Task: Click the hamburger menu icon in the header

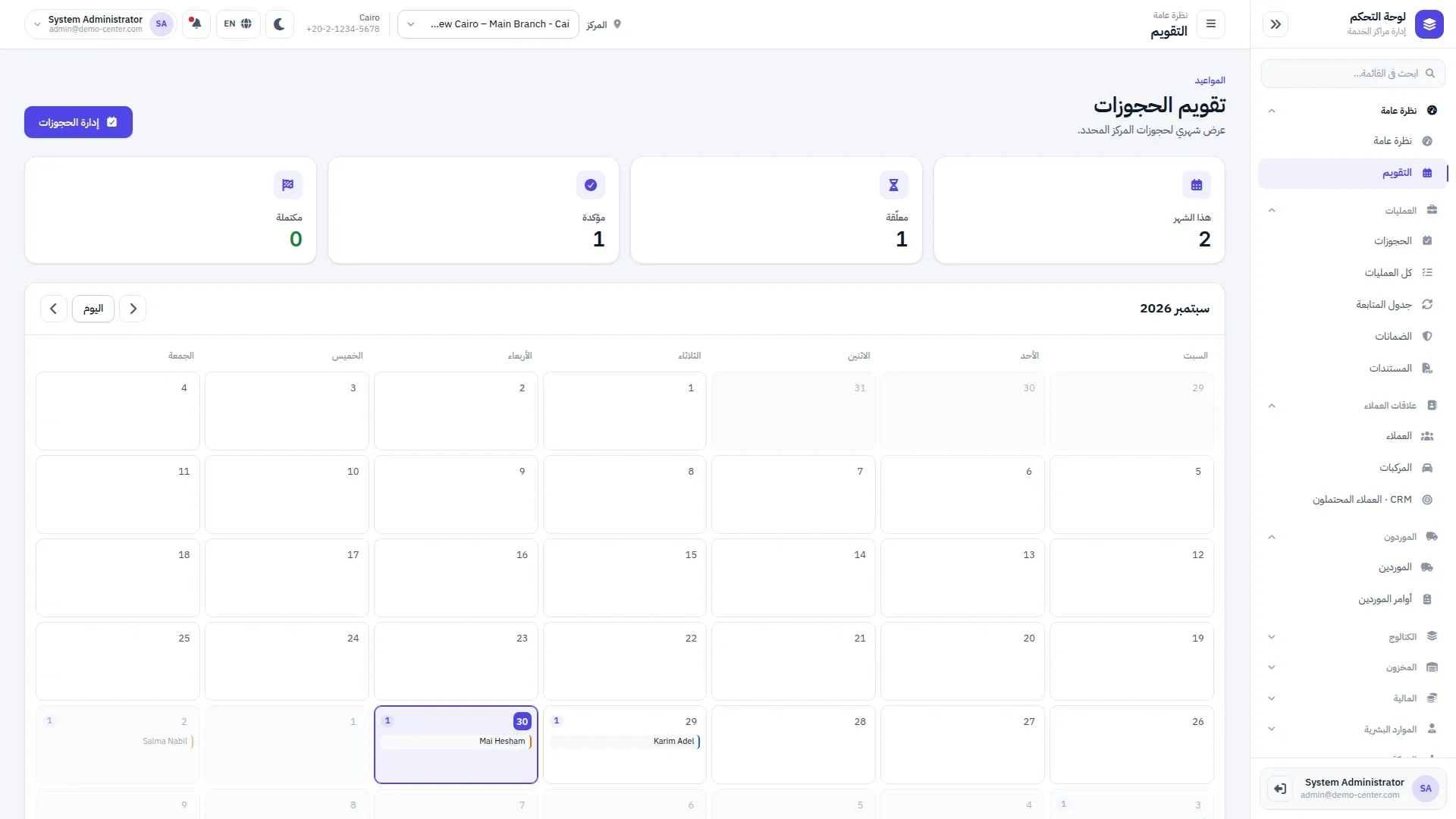Action: pyautogui.click(x=1211, y=24)
